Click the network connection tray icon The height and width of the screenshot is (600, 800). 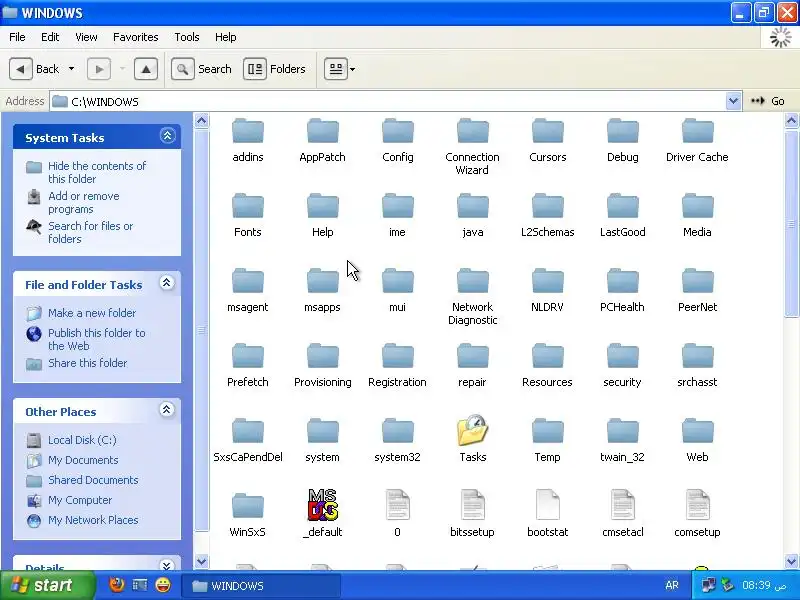point(708,585)
